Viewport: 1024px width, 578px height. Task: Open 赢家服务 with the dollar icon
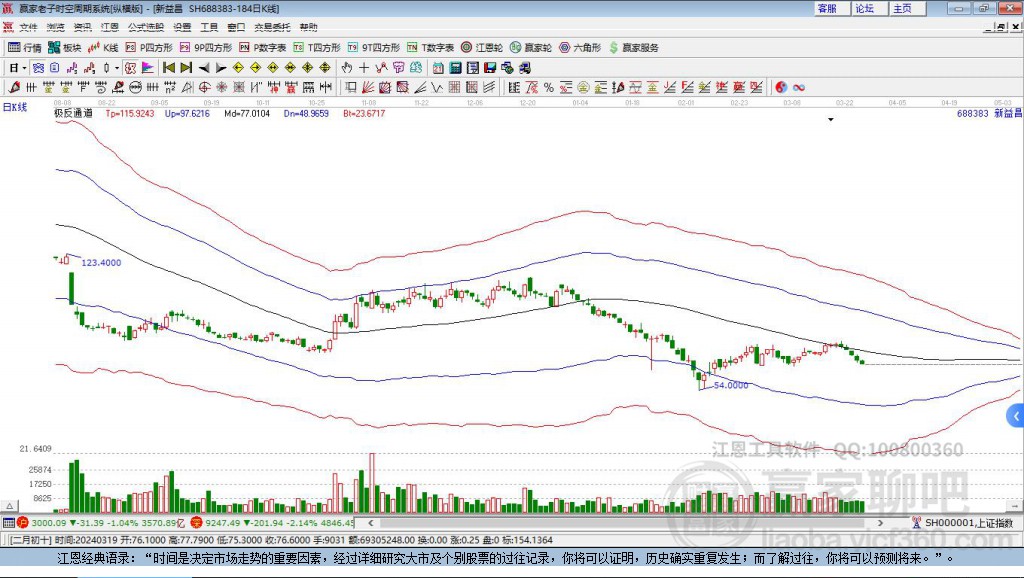(633, 48)
